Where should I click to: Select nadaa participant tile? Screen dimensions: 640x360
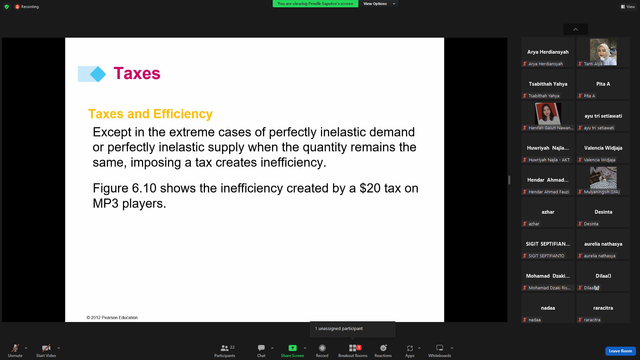548,308
